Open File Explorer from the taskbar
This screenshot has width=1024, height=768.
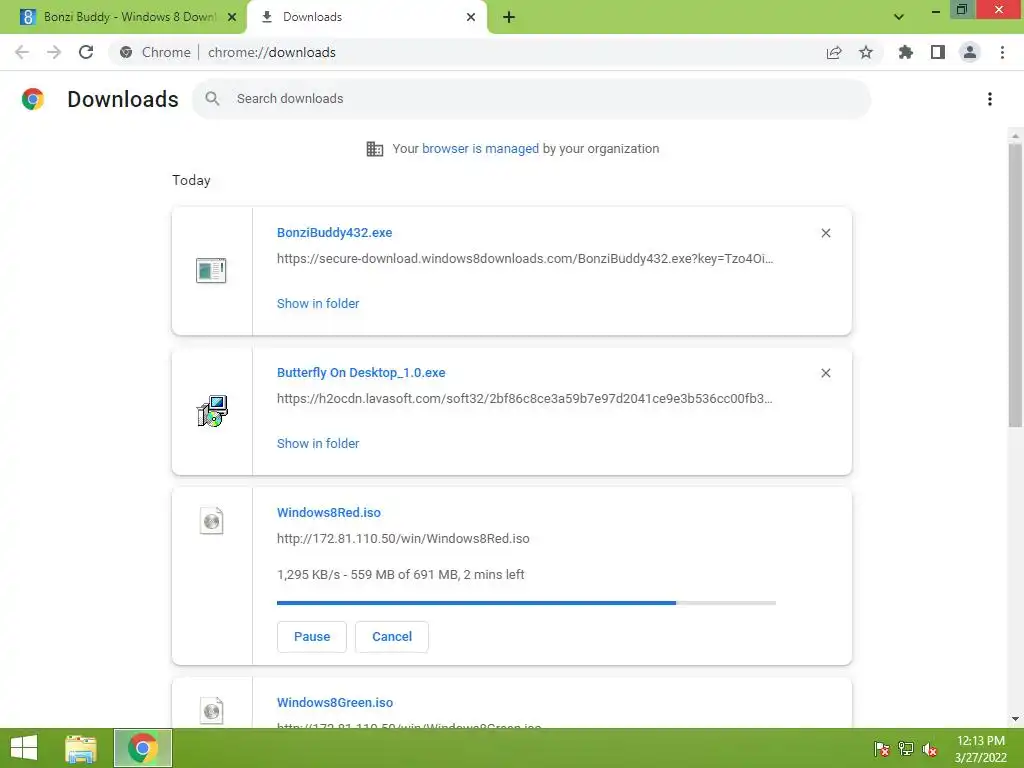click(x=81, y=748)
